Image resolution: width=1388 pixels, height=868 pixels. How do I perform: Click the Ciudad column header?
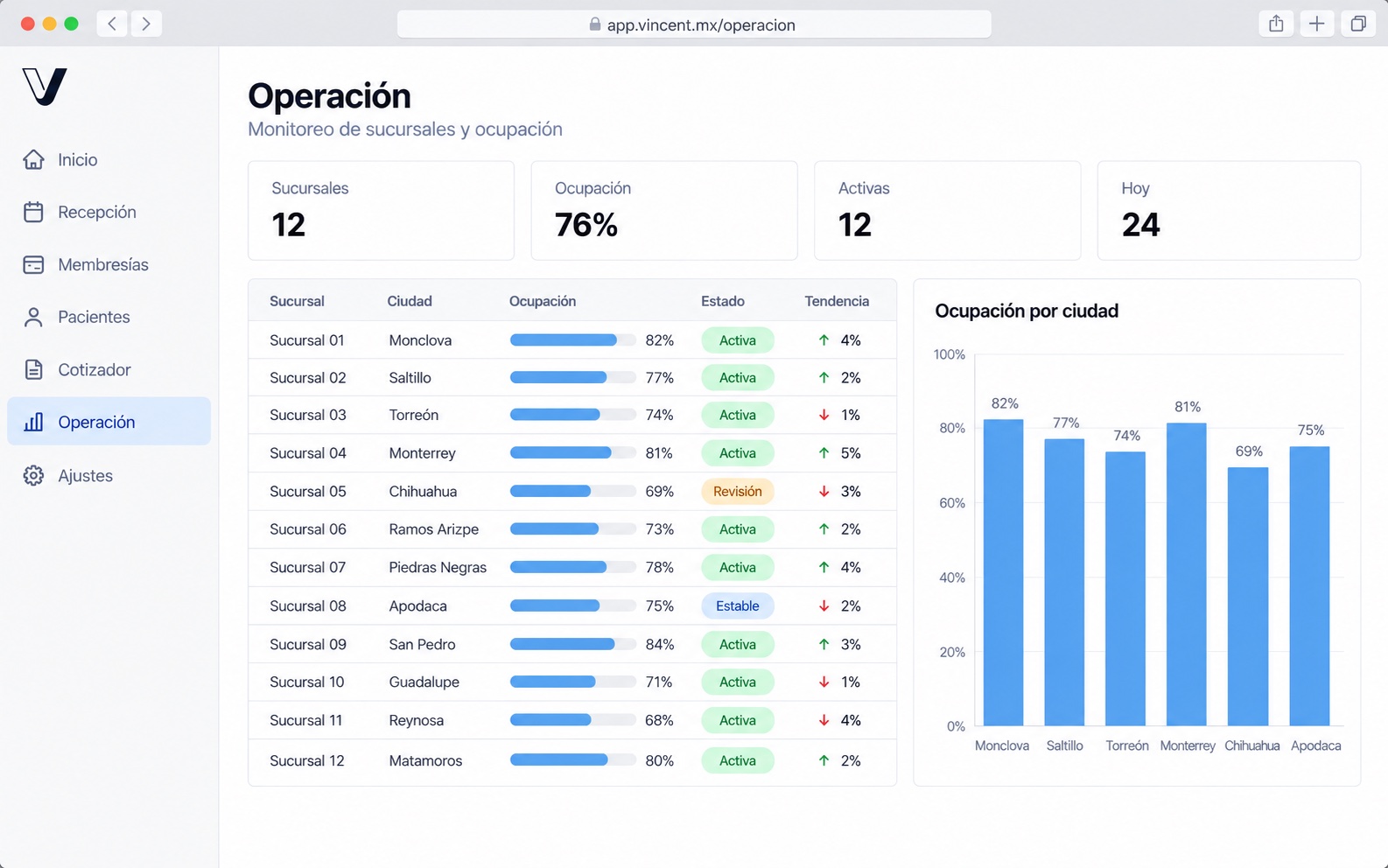[x=410, y=301]
